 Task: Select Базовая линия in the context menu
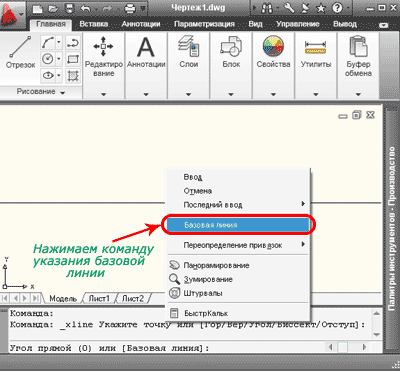(x=238, y=225)
